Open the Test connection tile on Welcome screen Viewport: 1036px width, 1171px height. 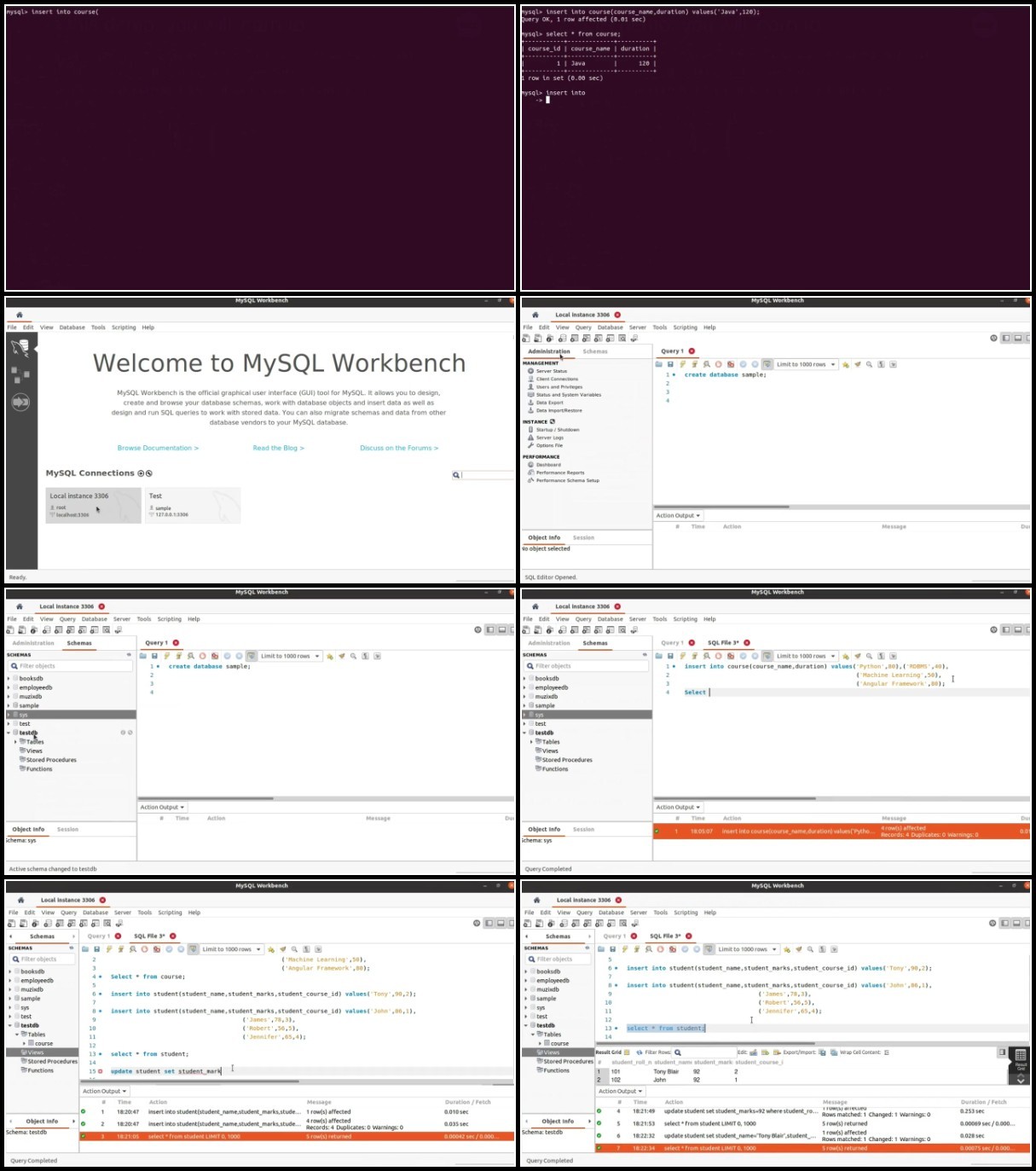point(193,505)
